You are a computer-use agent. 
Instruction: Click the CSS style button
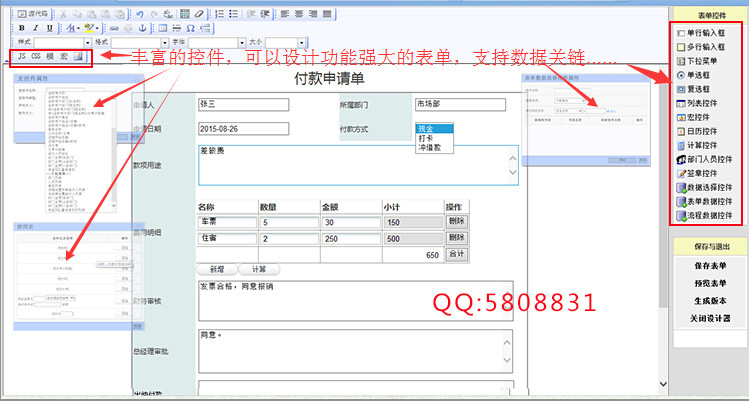click(36, 57)
